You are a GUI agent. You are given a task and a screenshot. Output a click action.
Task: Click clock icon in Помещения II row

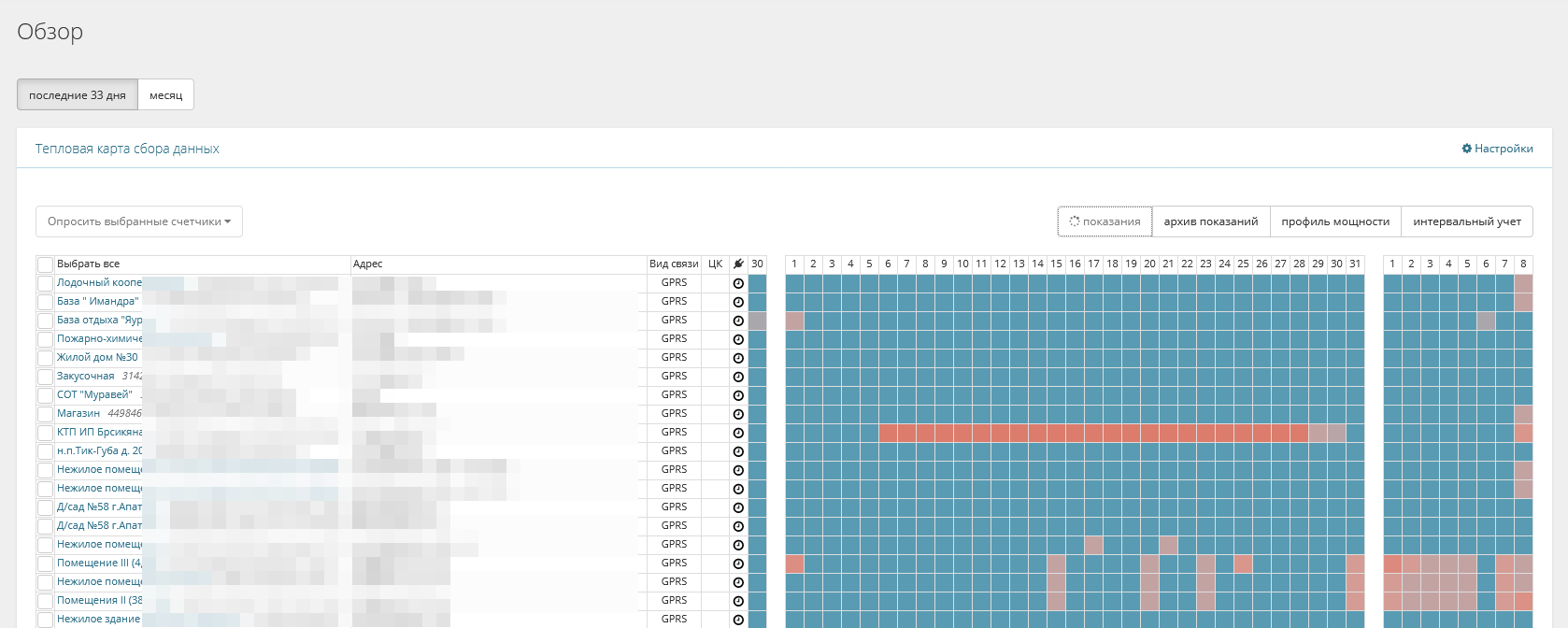coord(738,601)
